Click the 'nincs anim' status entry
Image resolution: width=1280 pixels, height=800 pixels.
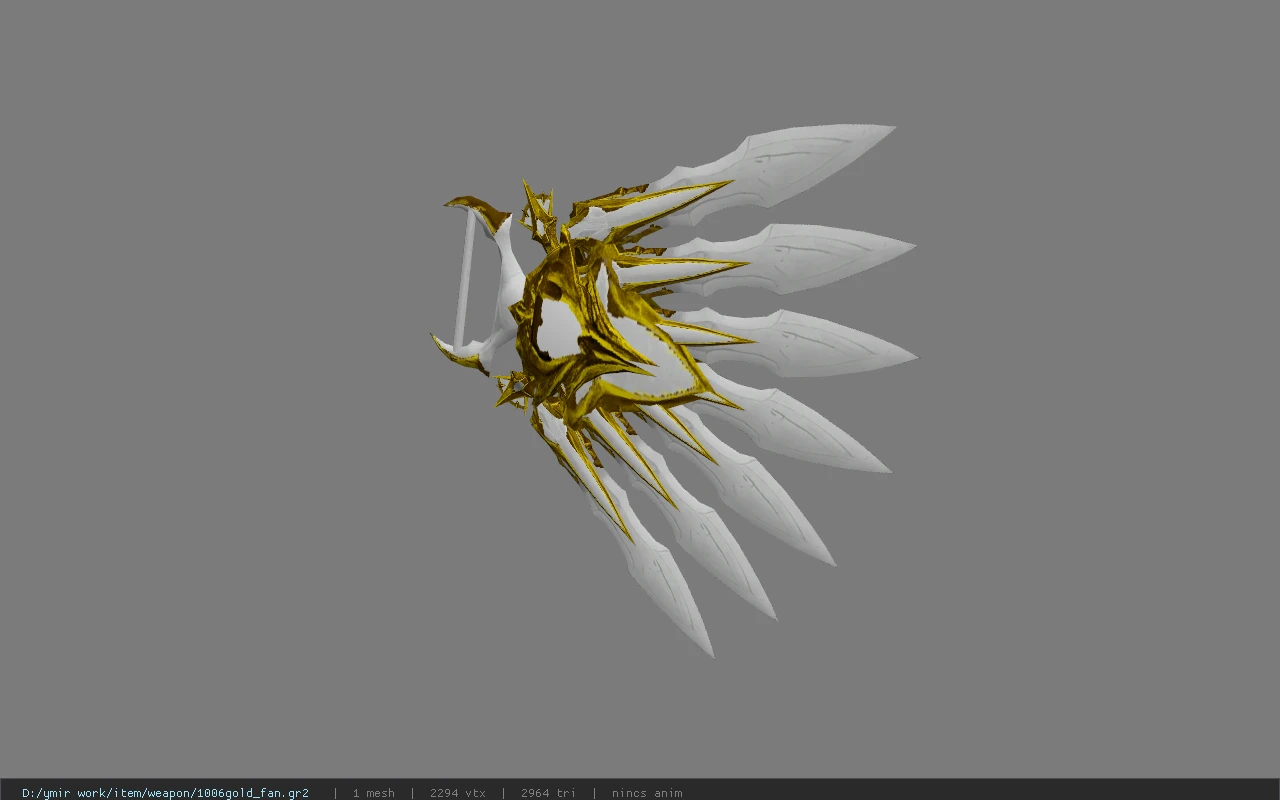click(647, 793)
